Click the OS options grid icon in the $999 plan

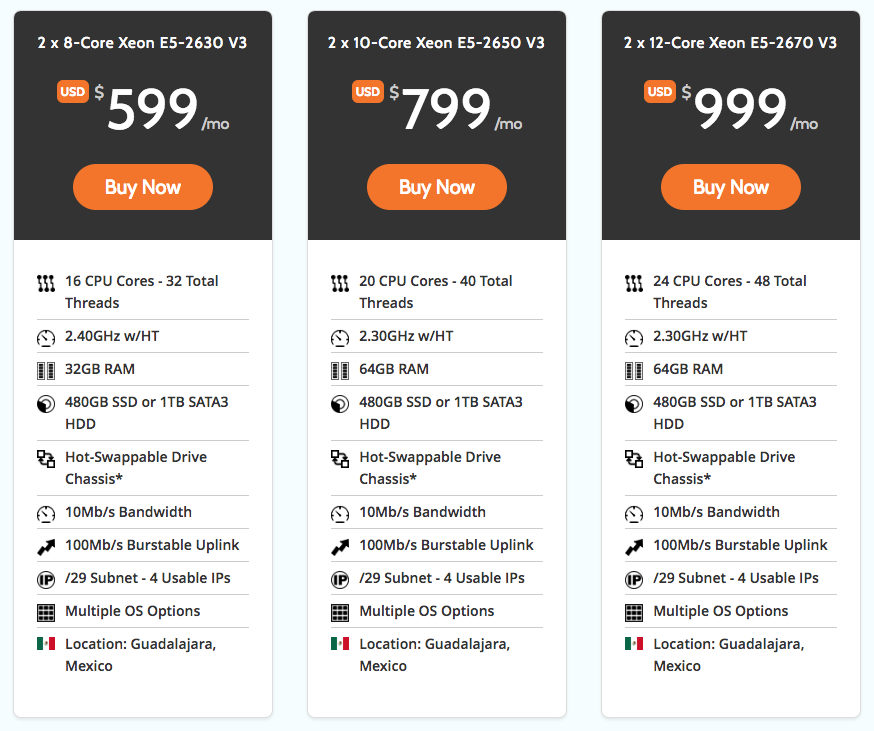[x=634, y=613]
